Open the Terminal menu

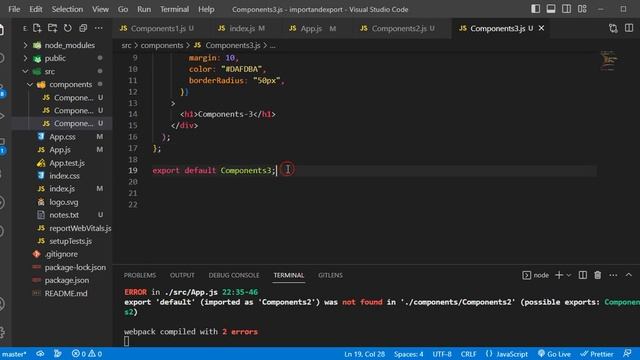174,9
